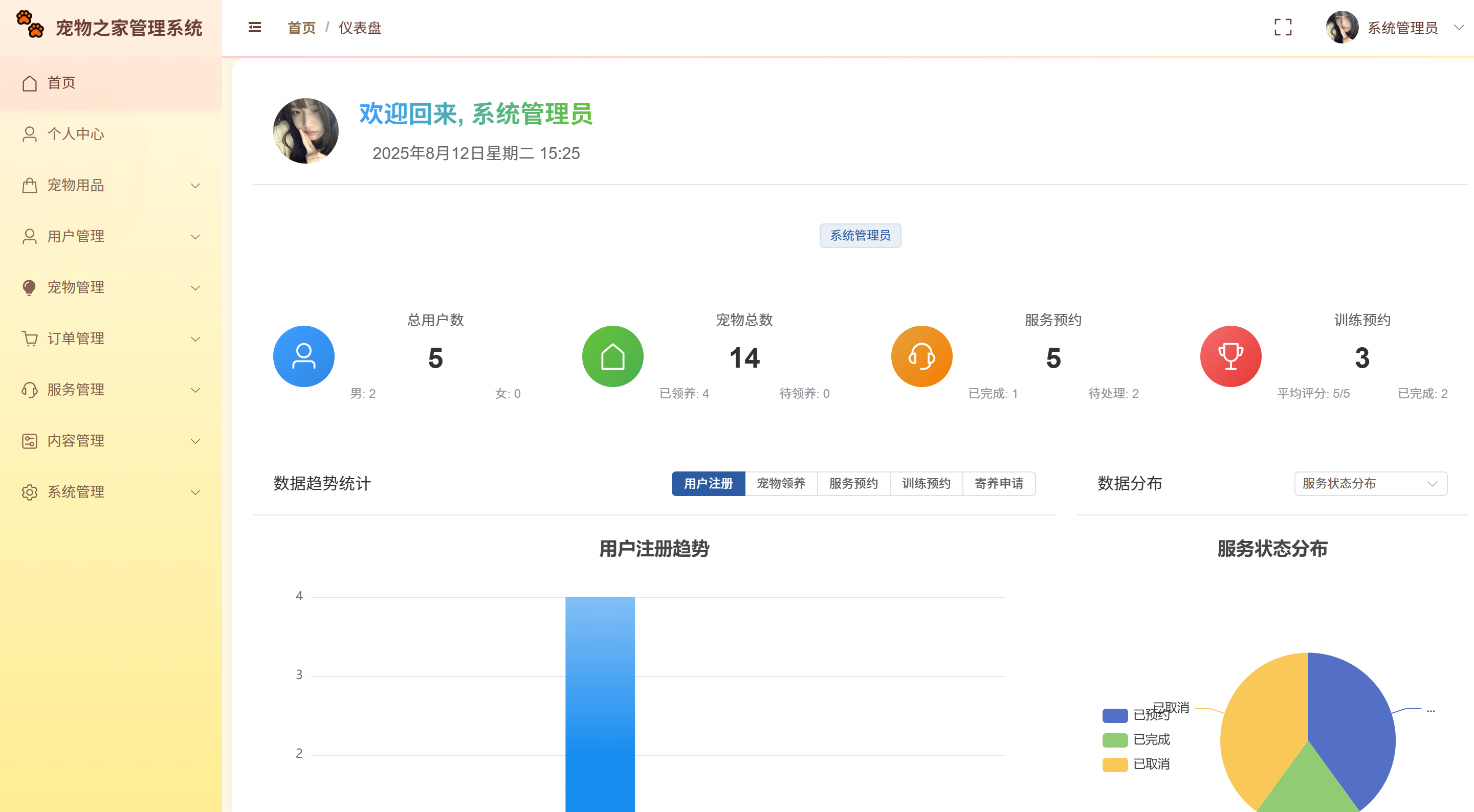Click the 服务管理 headset icon
1474x812 pixels.
(30, 390)
